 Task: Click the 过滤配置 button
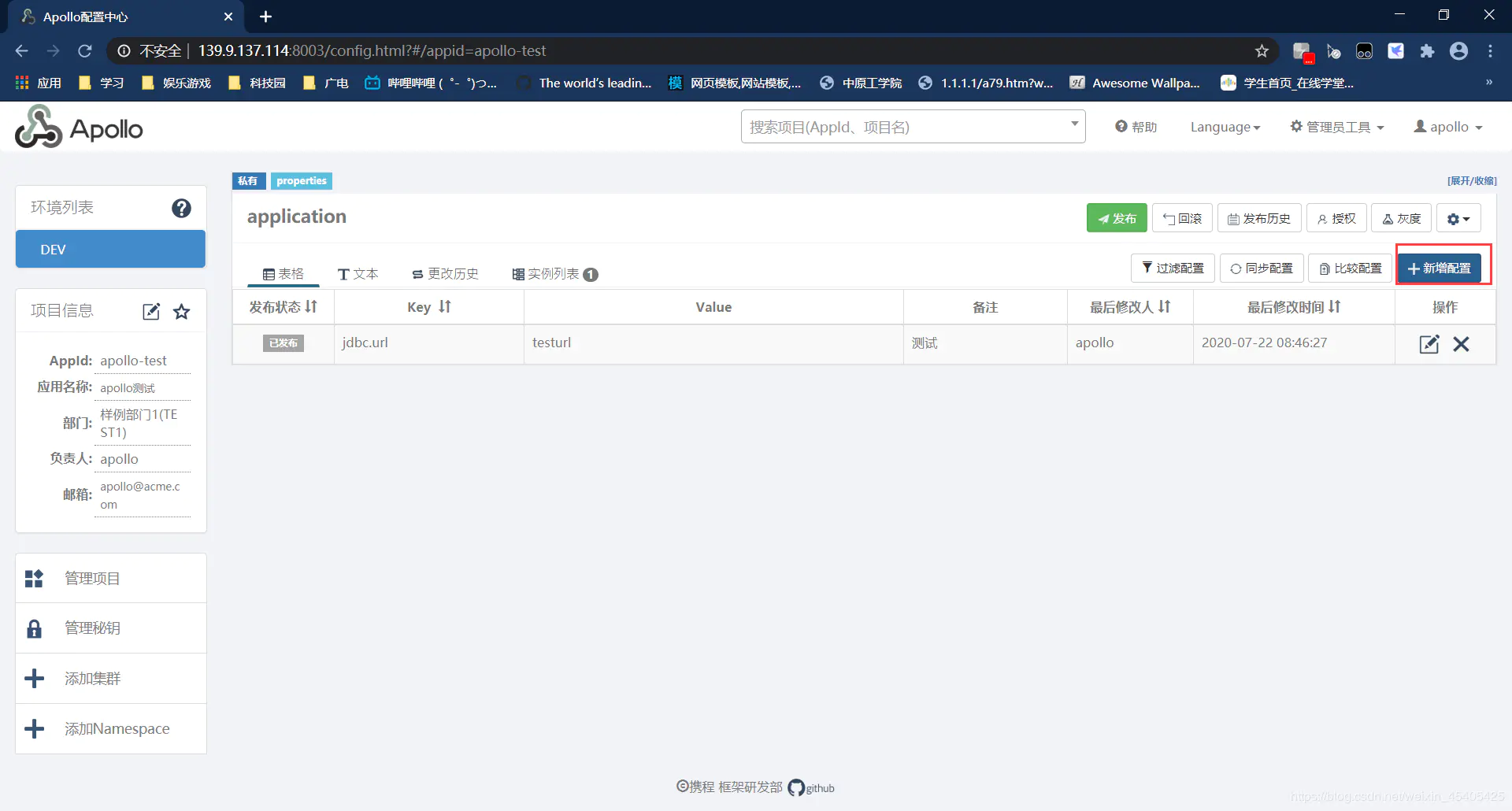click(x=1173, y=268)
